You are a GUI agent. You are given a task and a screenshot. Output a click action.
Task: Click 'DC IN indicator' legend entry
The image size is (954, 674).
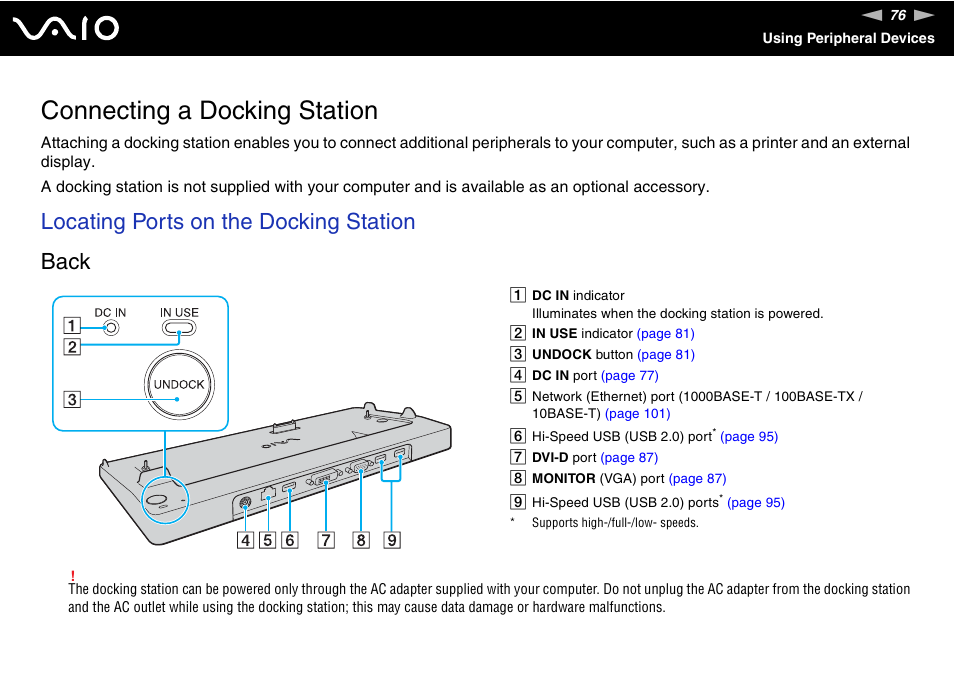578,296
